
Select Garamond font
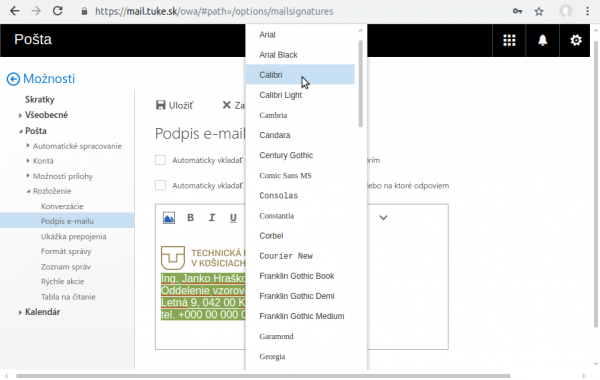point(300,336)
